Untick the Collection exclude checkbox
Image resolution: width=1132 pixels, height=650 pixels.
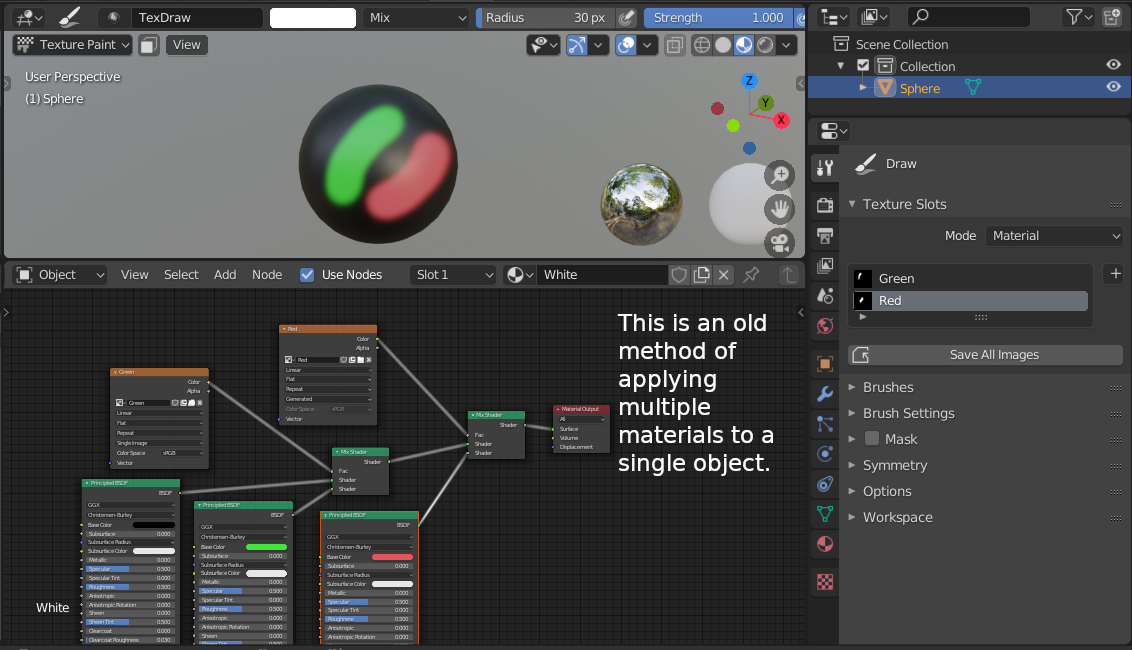863,66
